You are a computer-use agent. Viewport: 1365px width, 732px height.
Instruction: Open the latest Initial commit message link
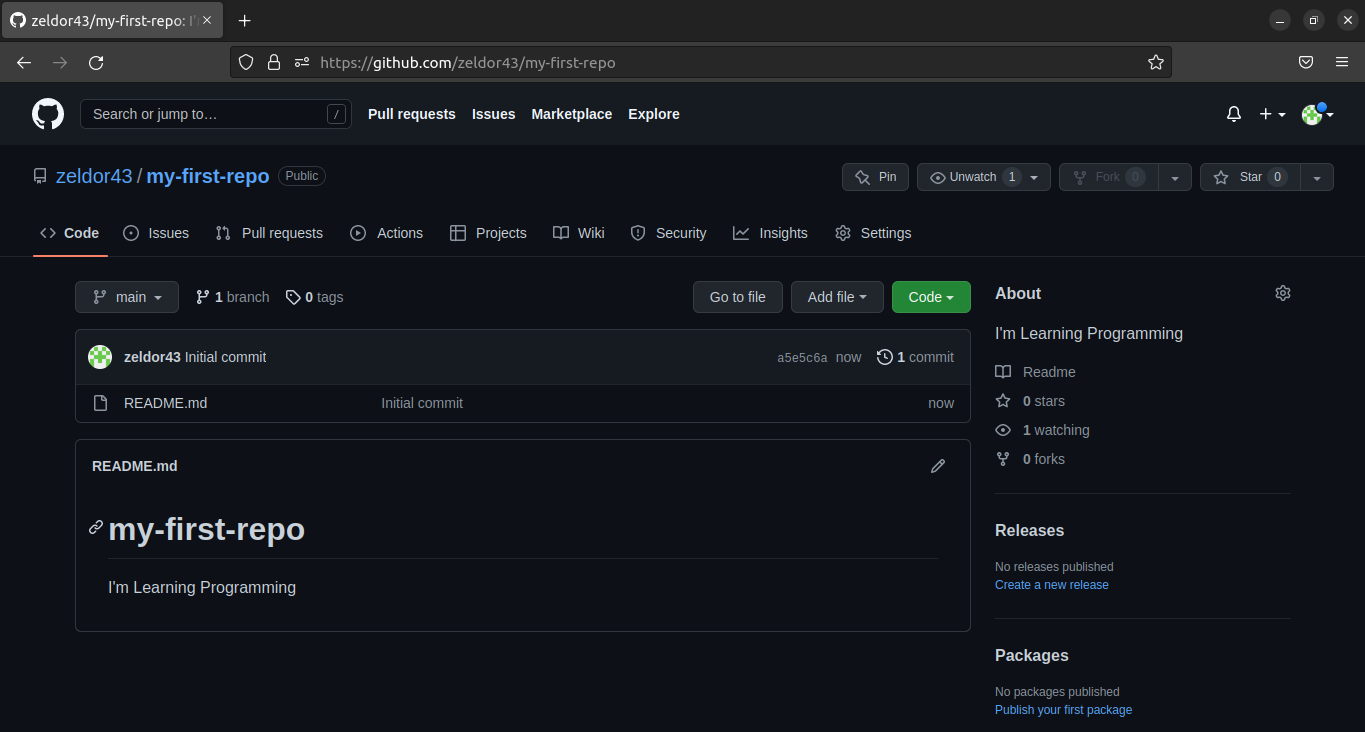click(226, 357)
